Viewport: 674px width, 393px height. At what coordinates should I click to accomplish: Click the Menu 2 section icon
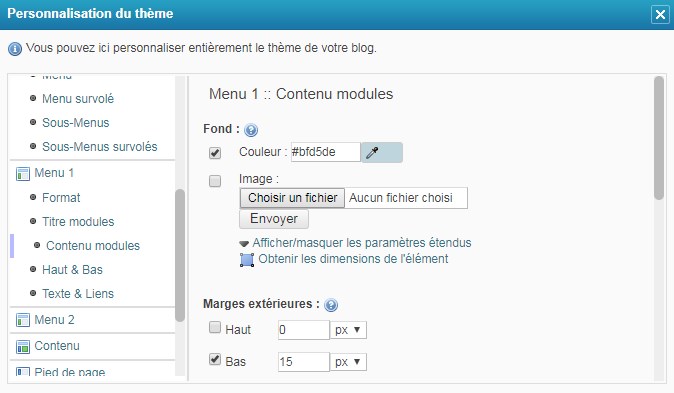tap(22, 320)
